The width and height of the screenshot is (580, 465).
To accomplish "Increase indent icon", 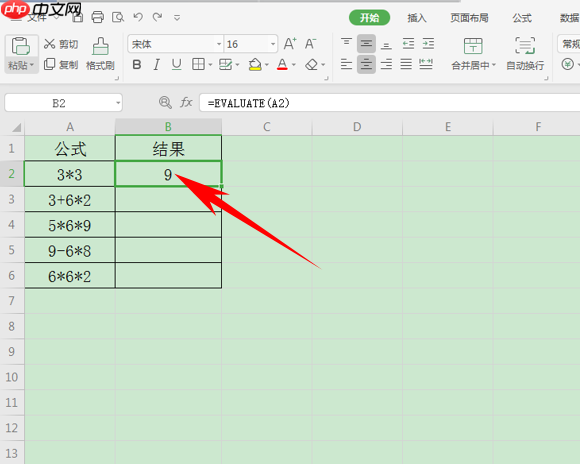I will pyautogui.click(x=428, y=44).
